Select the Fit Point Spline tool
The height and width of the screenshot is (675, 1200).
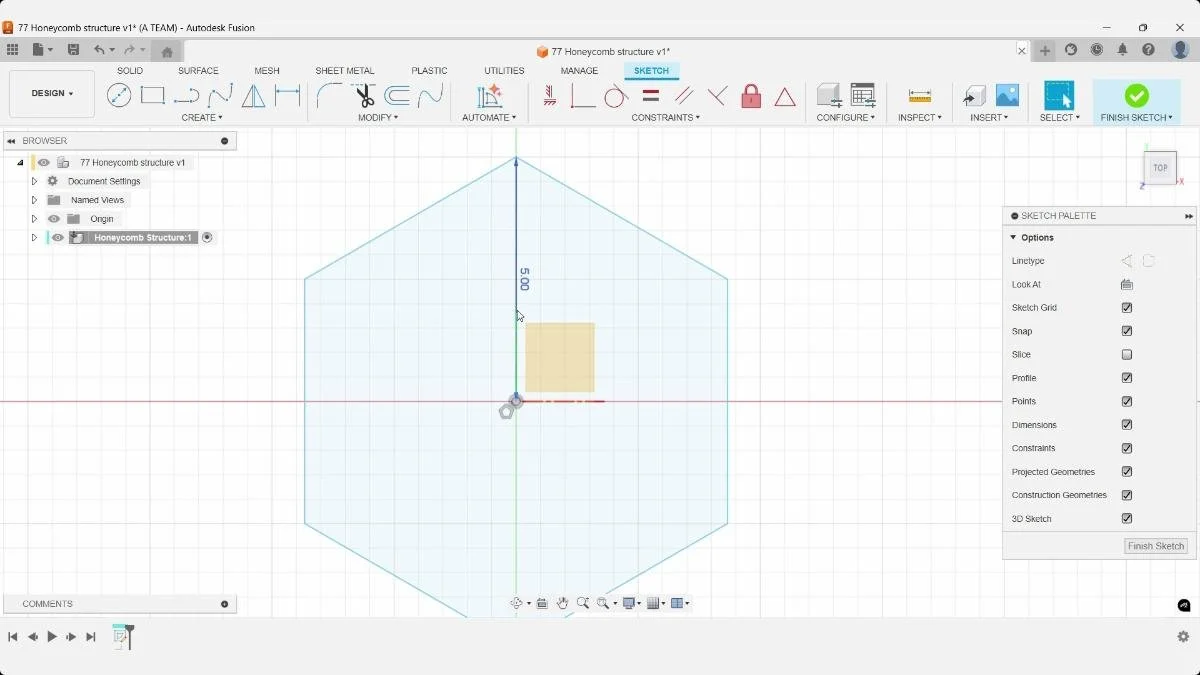(221, 96)
